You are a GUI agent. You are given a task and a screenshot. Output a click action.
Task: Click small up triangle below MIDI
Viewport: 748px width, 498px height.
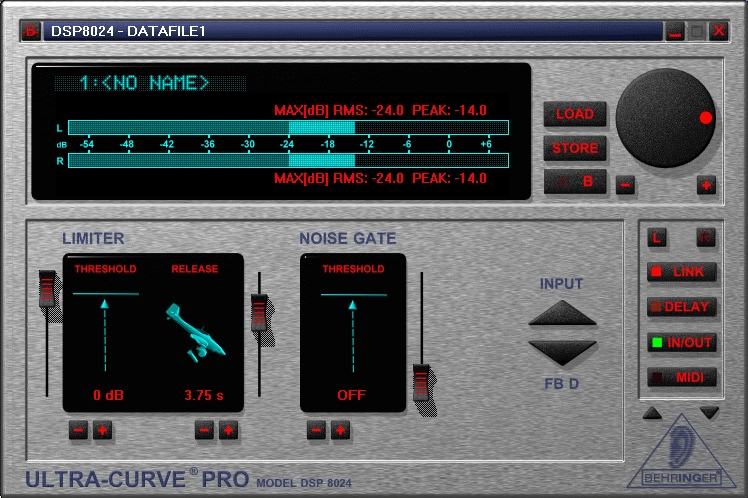[652, 413]
